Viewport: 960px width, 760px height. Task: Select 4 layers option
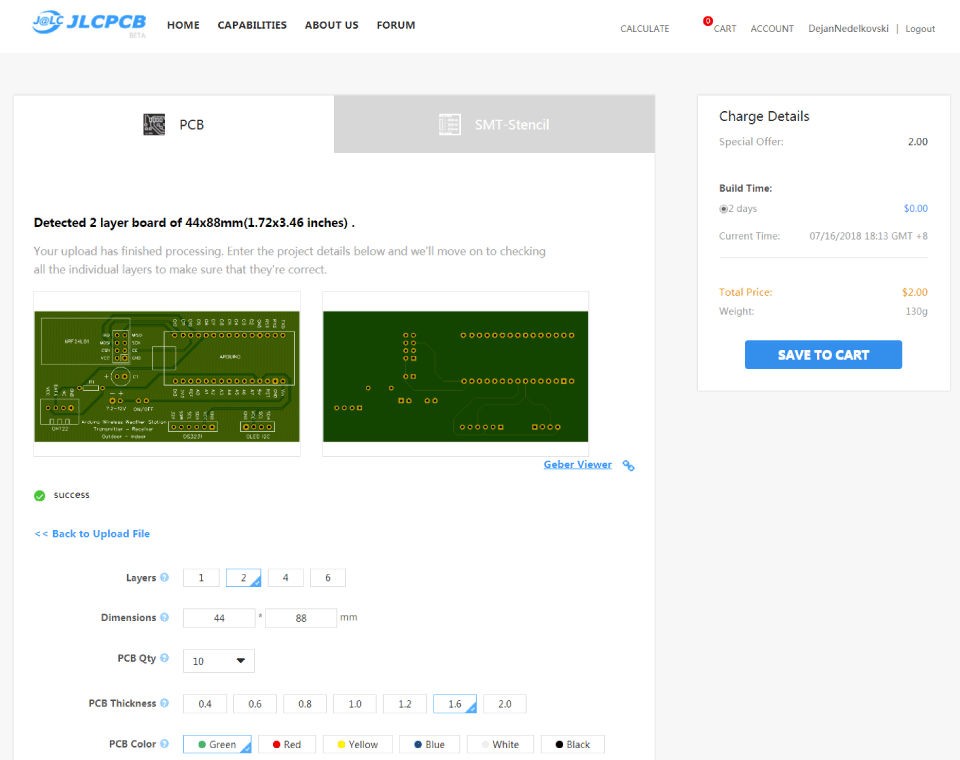click(x=286, y=578)
